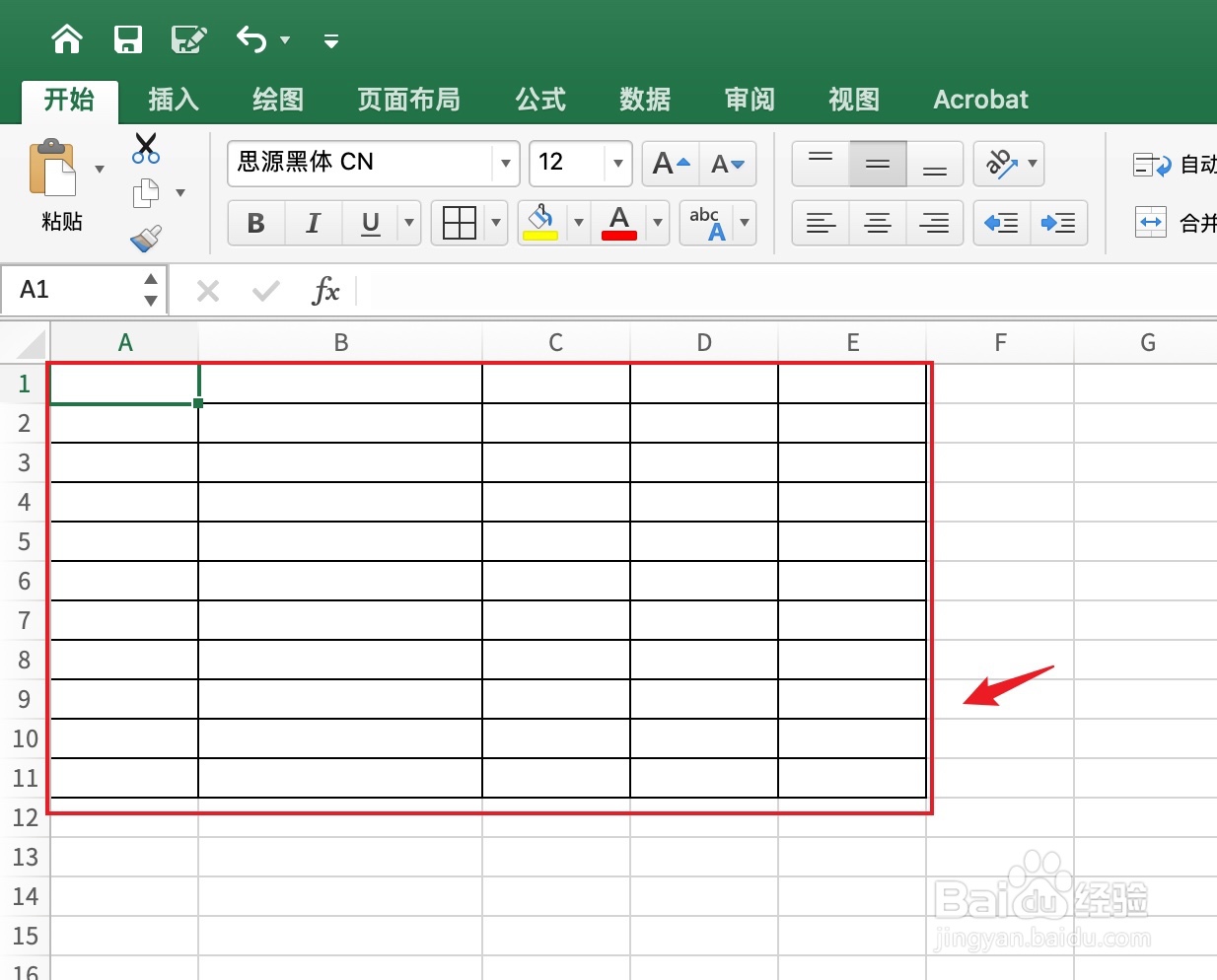
Task: Click the Name Box showing A1
Action: tap(71, 290)
